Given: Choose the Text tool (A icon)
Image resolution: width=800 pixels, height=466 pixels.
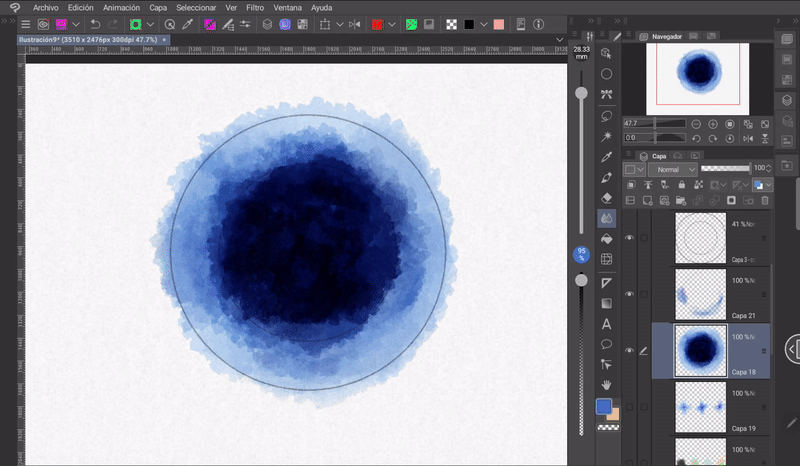Looking at the screenshot, I should [606, 324].
